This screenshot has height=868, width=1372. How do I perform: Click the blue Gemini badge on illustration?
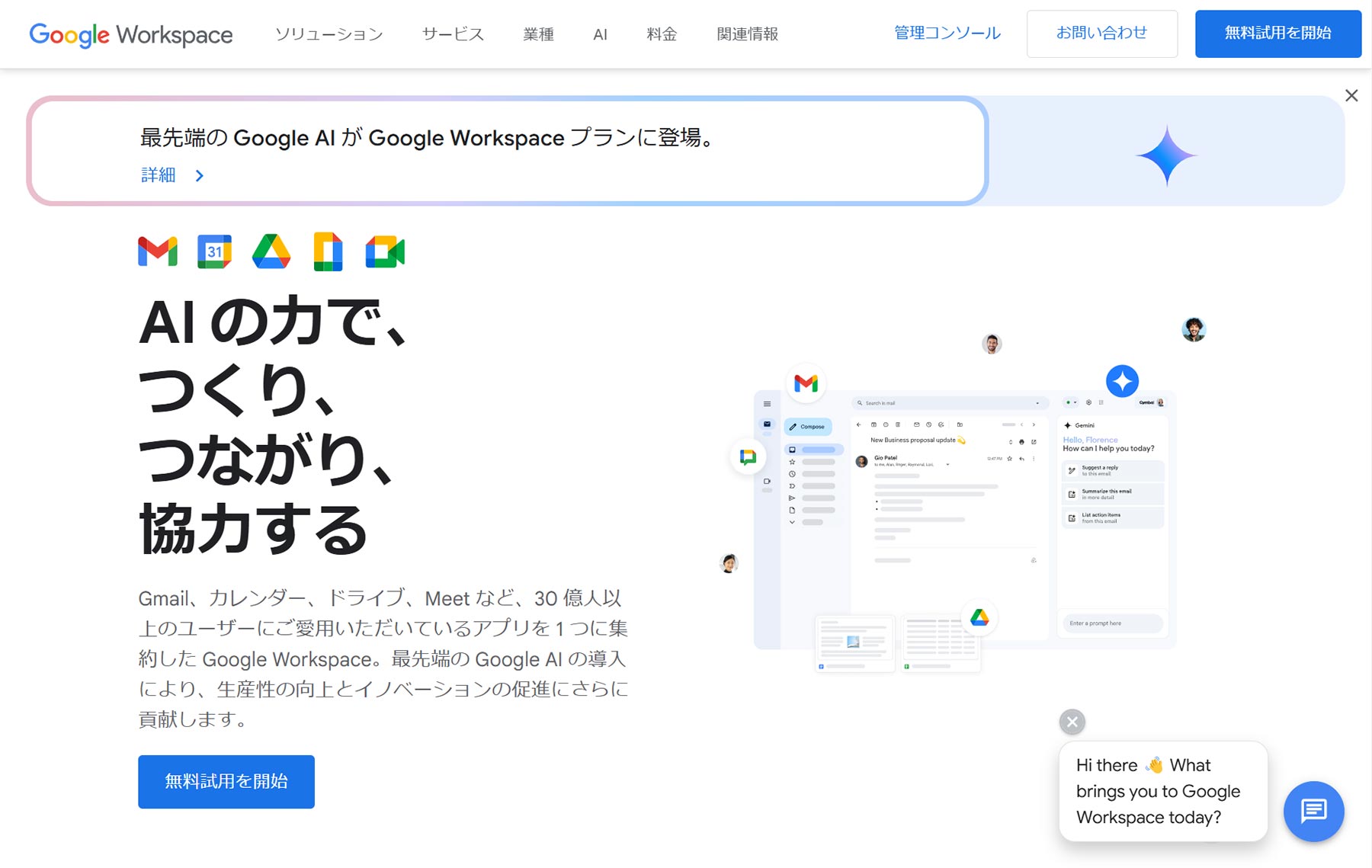tap(1122, 381)
